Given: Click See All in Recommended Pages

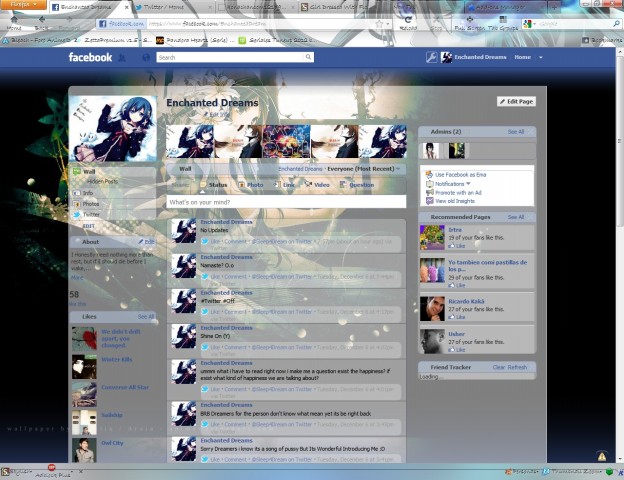Looking at the screenshot, I should (516, 217).
